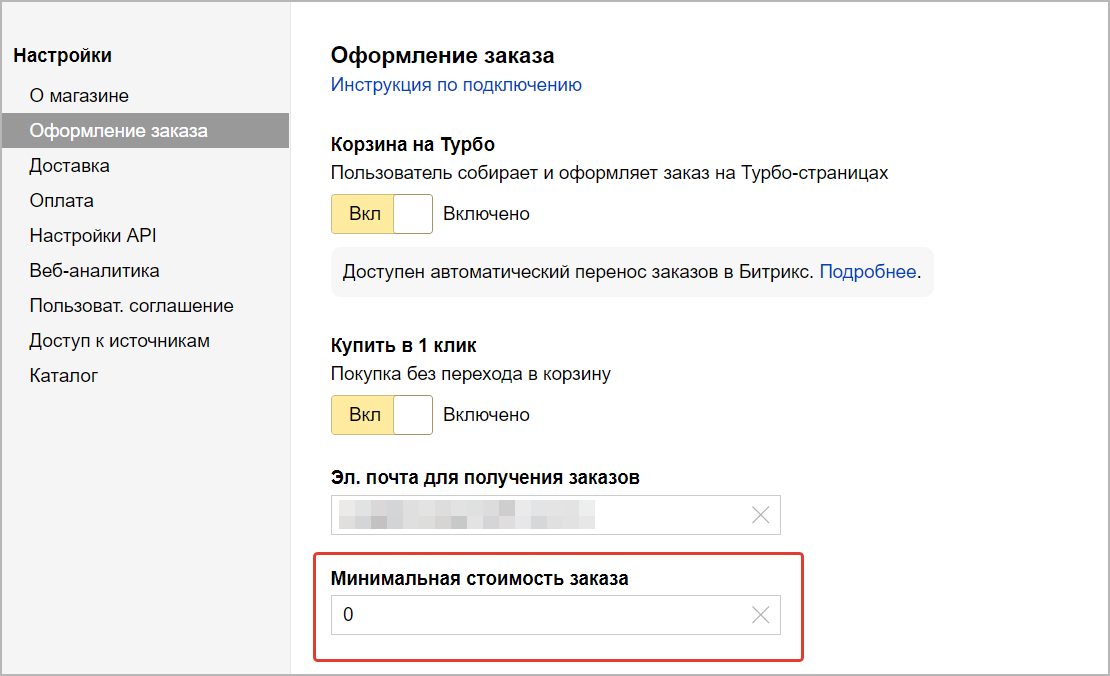Open the Оплата section
This screenshot has width=1110, height=676.
61,201
